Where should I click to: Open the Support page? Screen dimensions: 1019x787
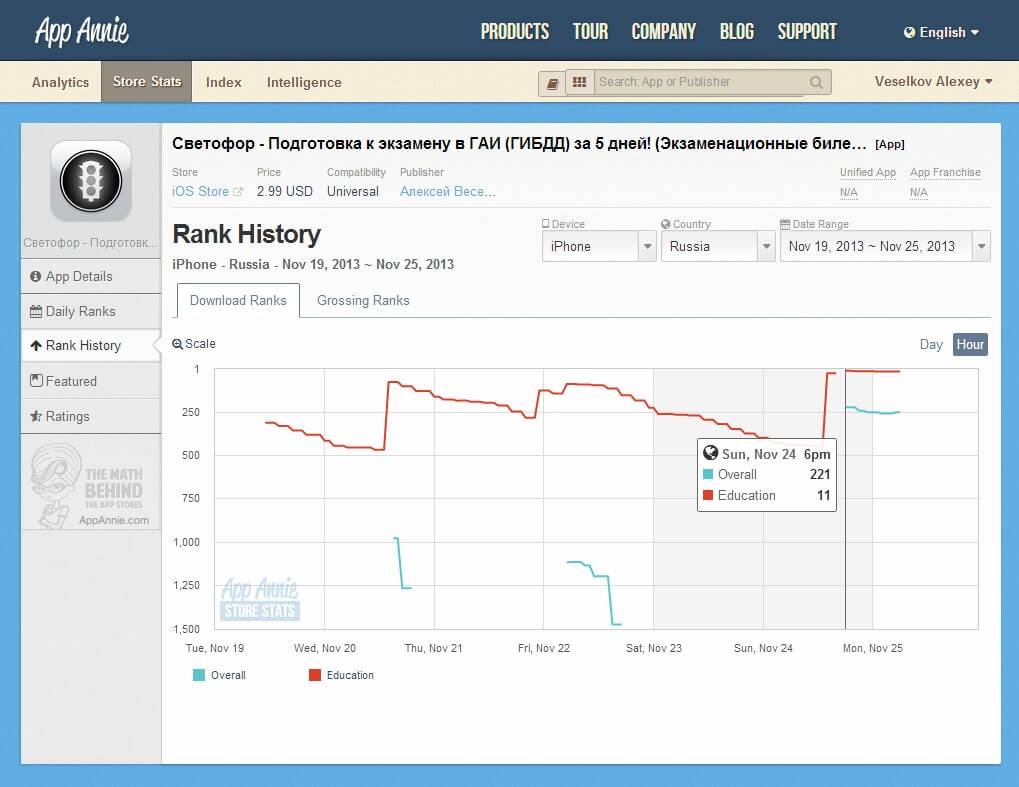pyautogui.click(x=807, y=31)
